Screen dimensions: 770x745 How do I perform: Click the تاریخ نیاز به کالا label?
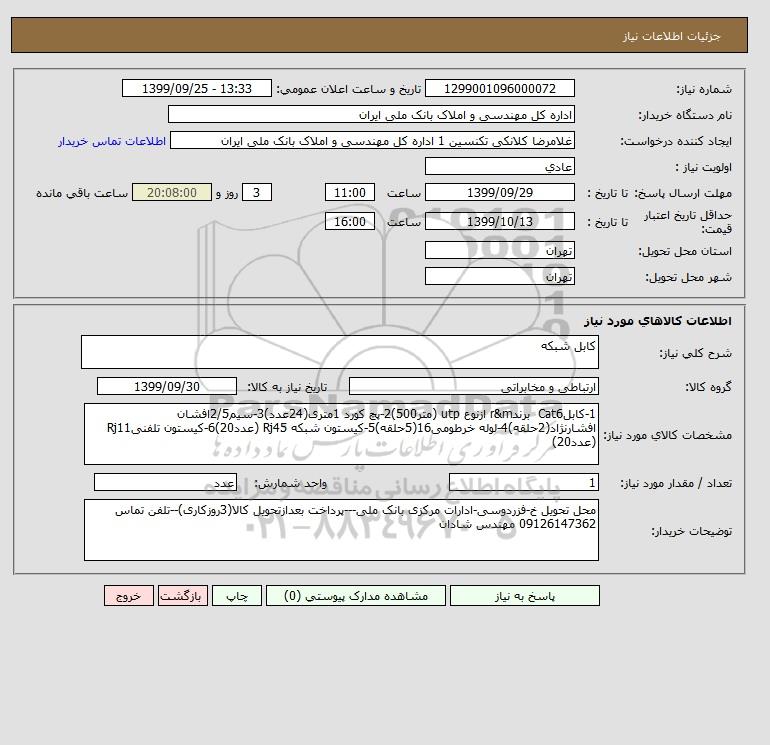click(x=287, y=387)
